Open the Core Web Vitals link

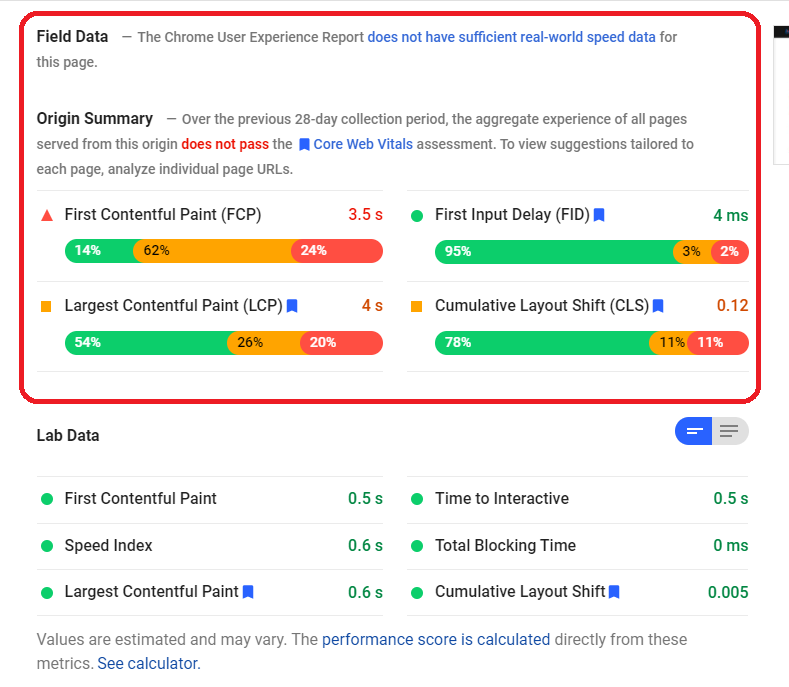tap(363, 144)
